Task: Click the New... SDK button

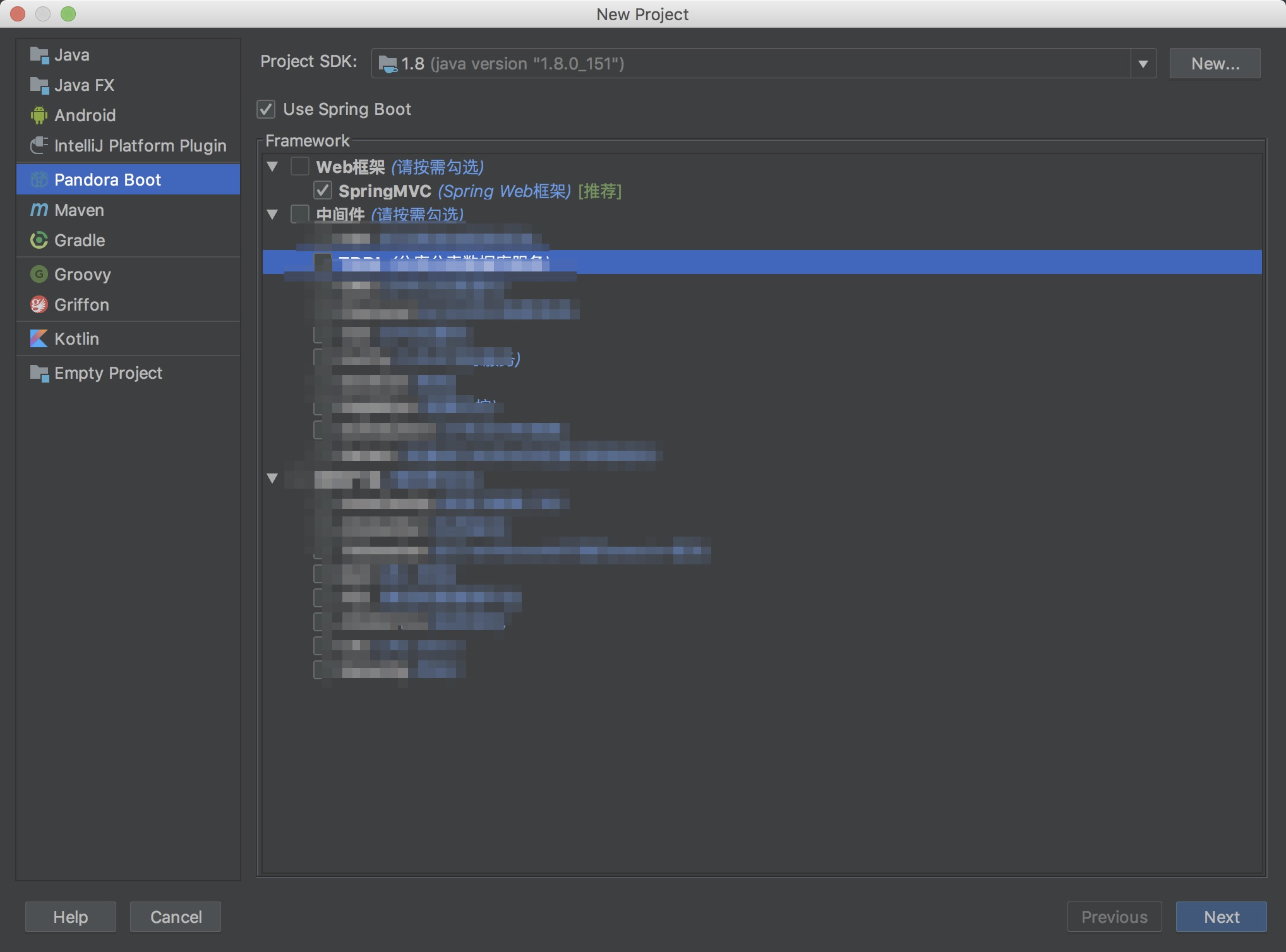Action: pos(1215,64)
